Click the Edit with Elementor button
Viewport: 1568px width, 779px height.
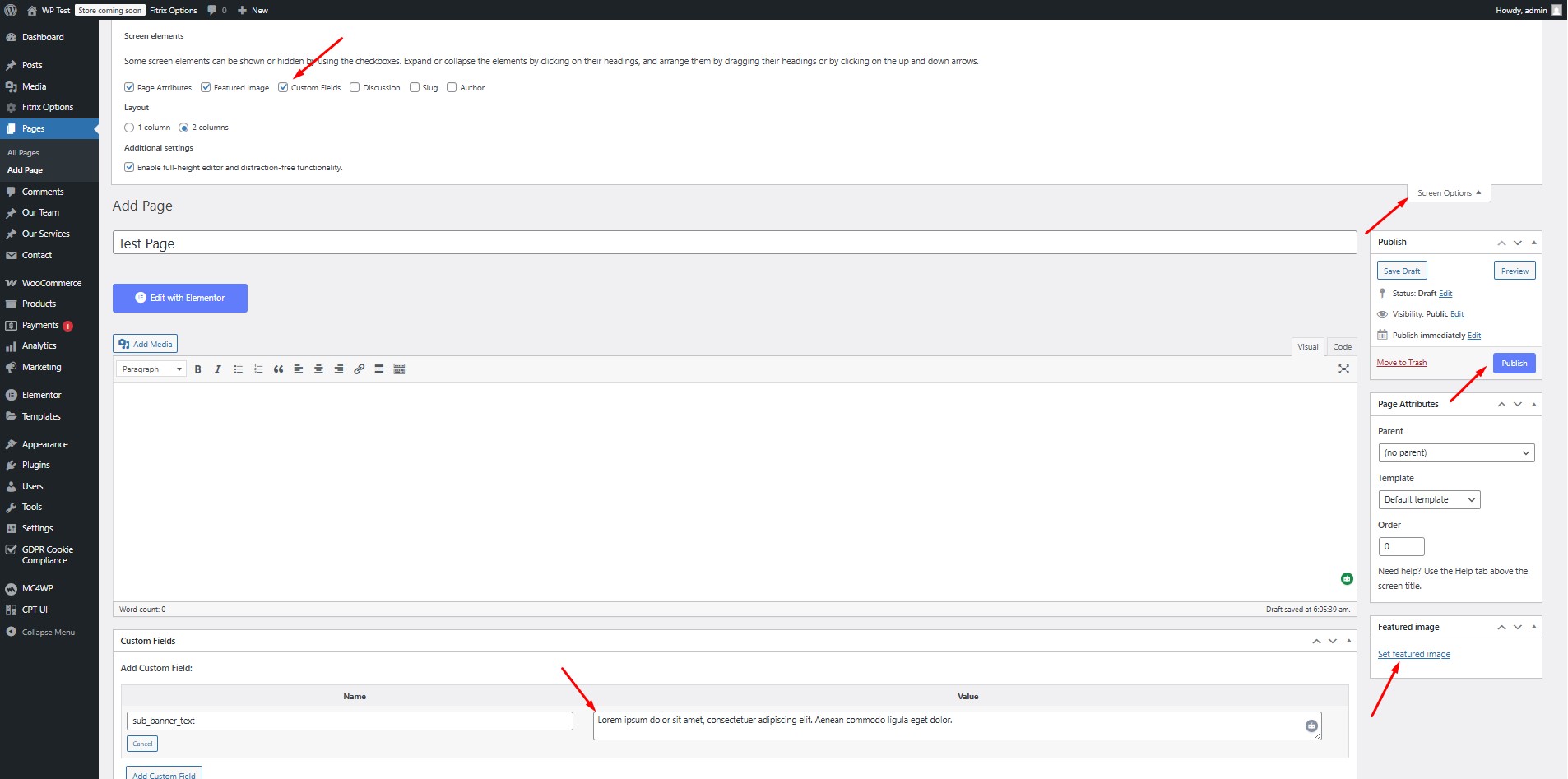tap(180, 298)
